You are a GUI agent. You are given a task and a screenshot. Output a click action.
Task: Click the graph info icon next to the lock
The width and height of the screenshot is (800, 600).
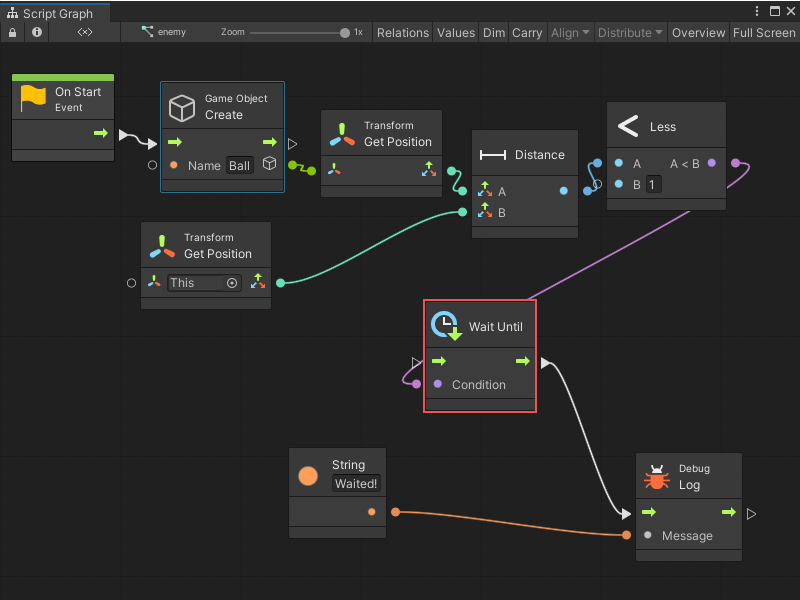click(36, 32)
